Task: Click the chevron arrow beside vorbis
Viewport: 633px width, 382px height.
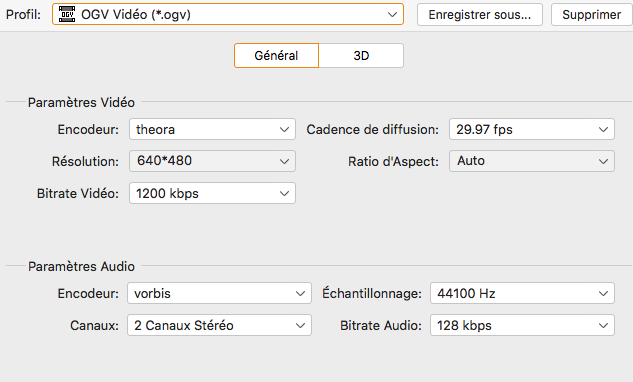Action: pos(300,294)
